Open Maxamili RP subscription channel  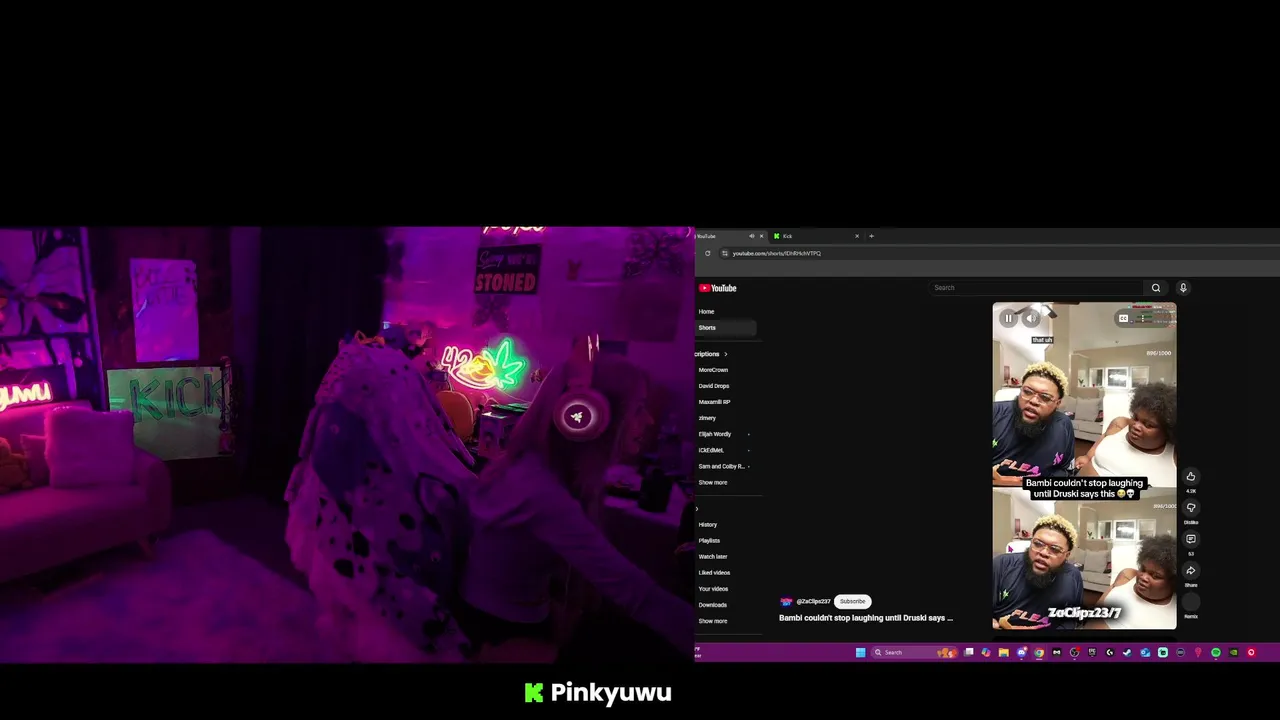point(714,402)
